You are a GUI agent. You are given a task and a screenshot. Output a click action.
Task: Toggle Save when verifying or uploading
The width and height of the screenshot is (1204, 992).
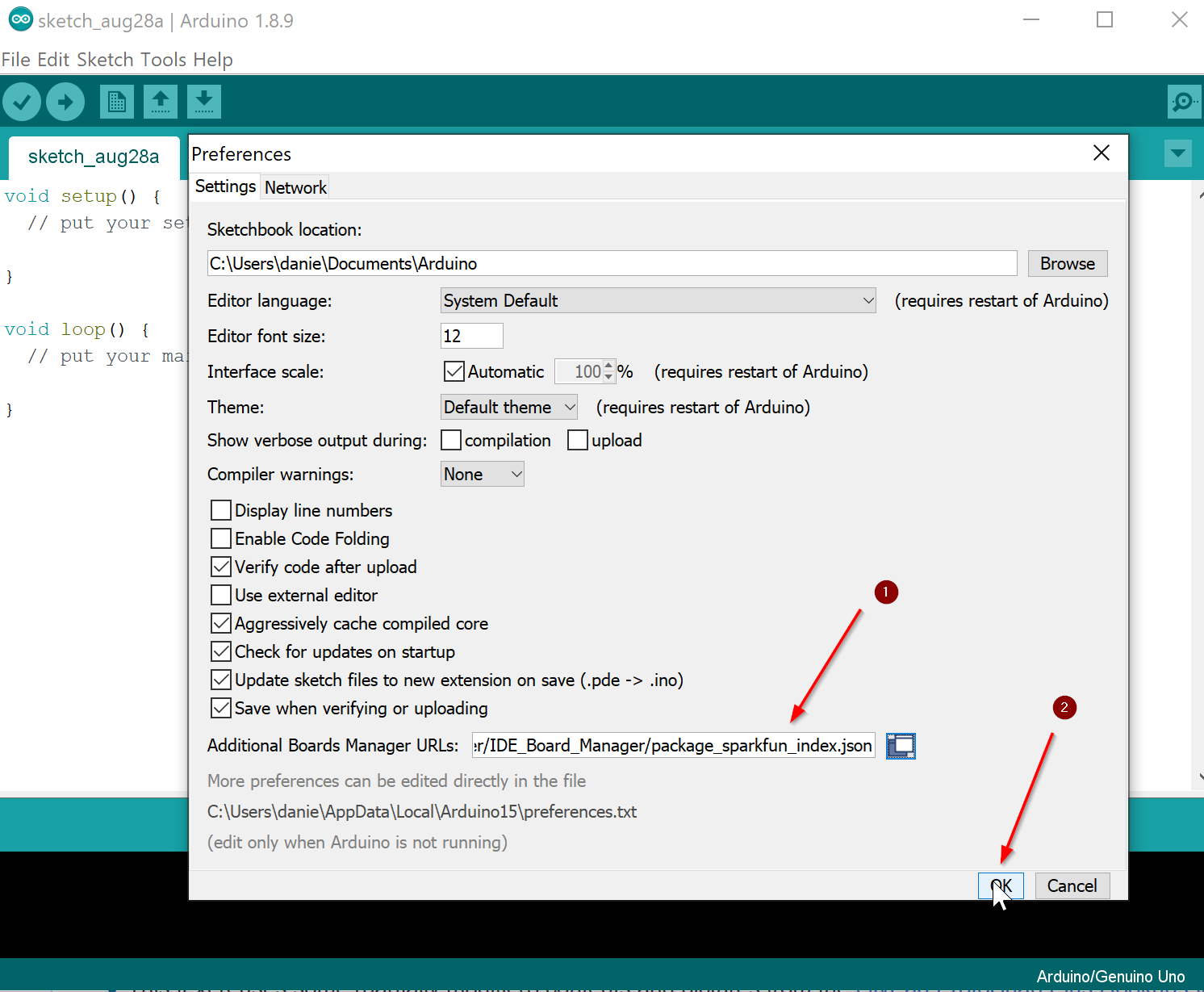(x=221, y=708)
